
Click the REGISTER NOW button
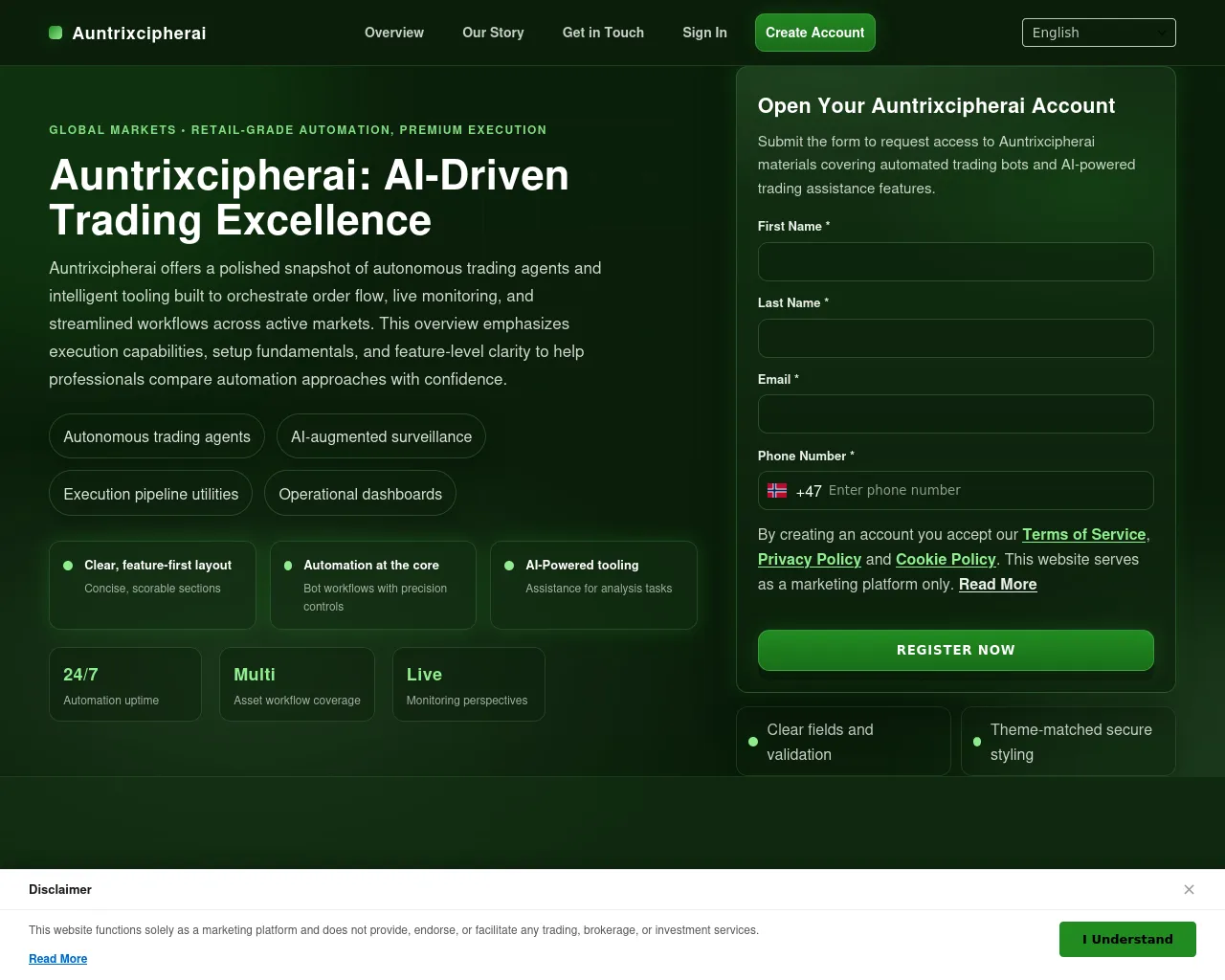(955, 651)
